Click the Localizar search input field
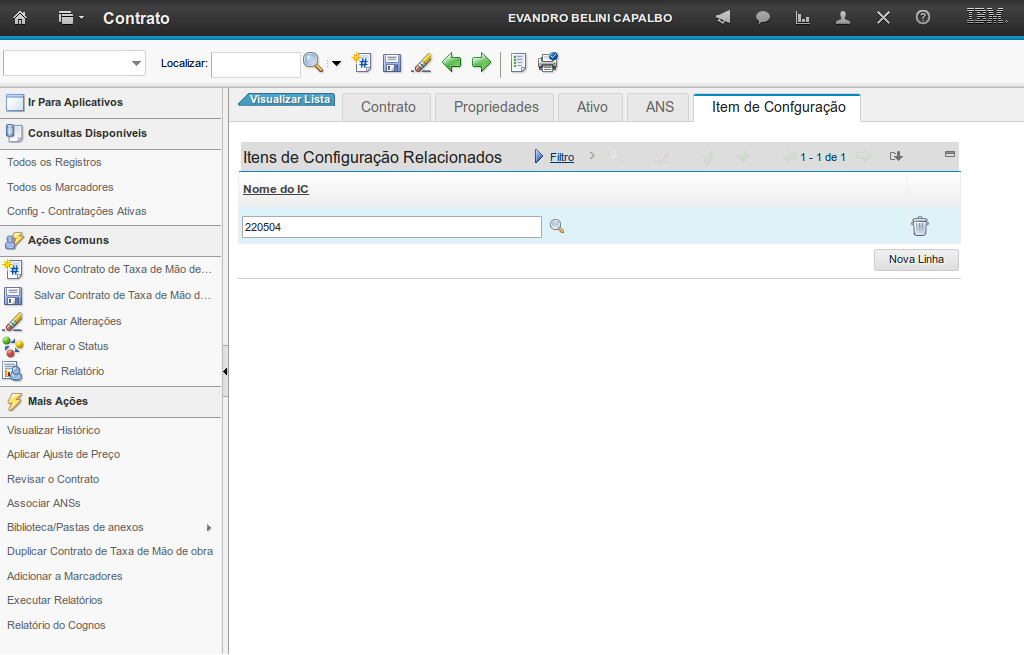Screen dimensions: 1024x655 256,64
